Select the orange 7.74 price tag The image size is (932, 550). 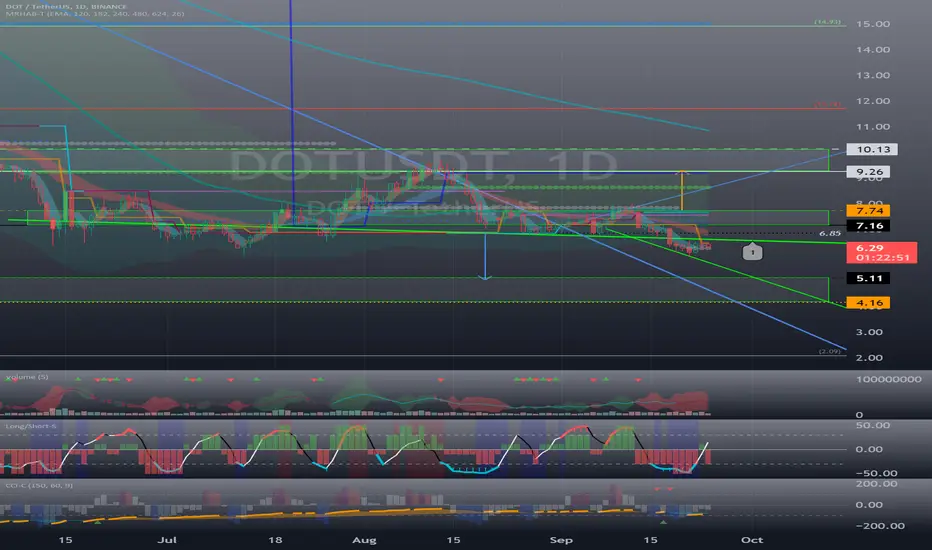coord(868,210)
